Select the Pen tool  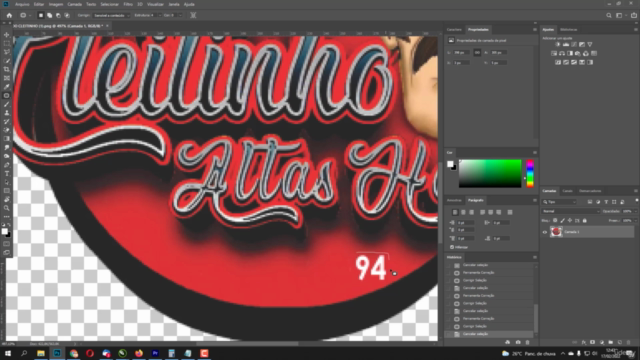[7, 165]
